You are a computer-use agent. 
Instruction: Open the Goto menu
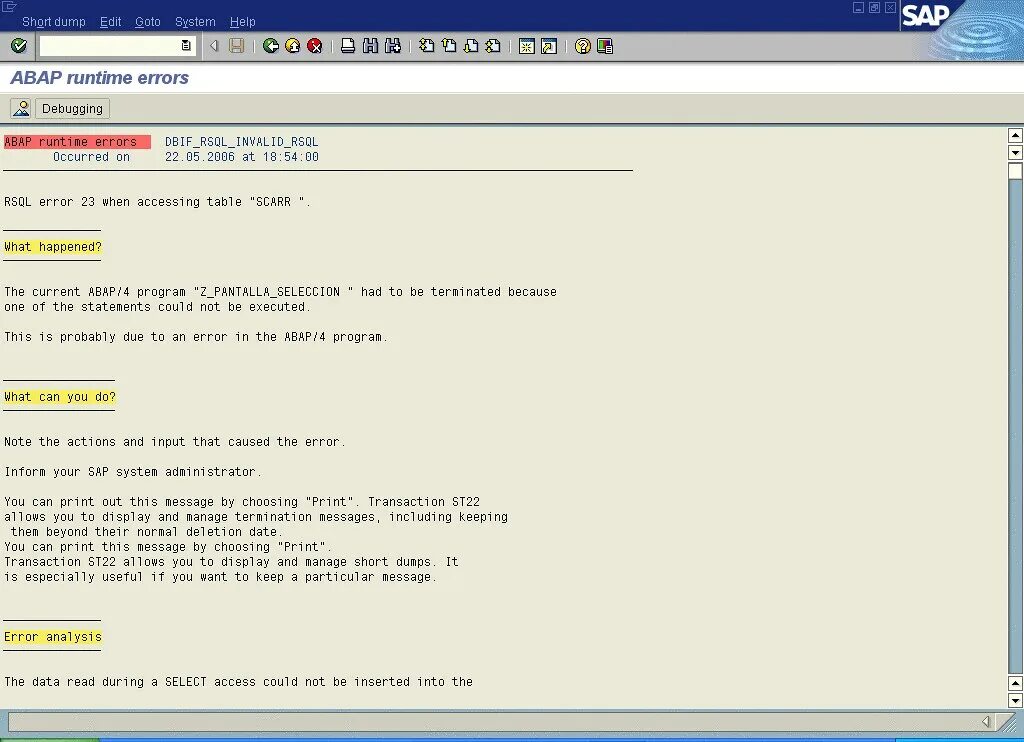tap(148, 22)
